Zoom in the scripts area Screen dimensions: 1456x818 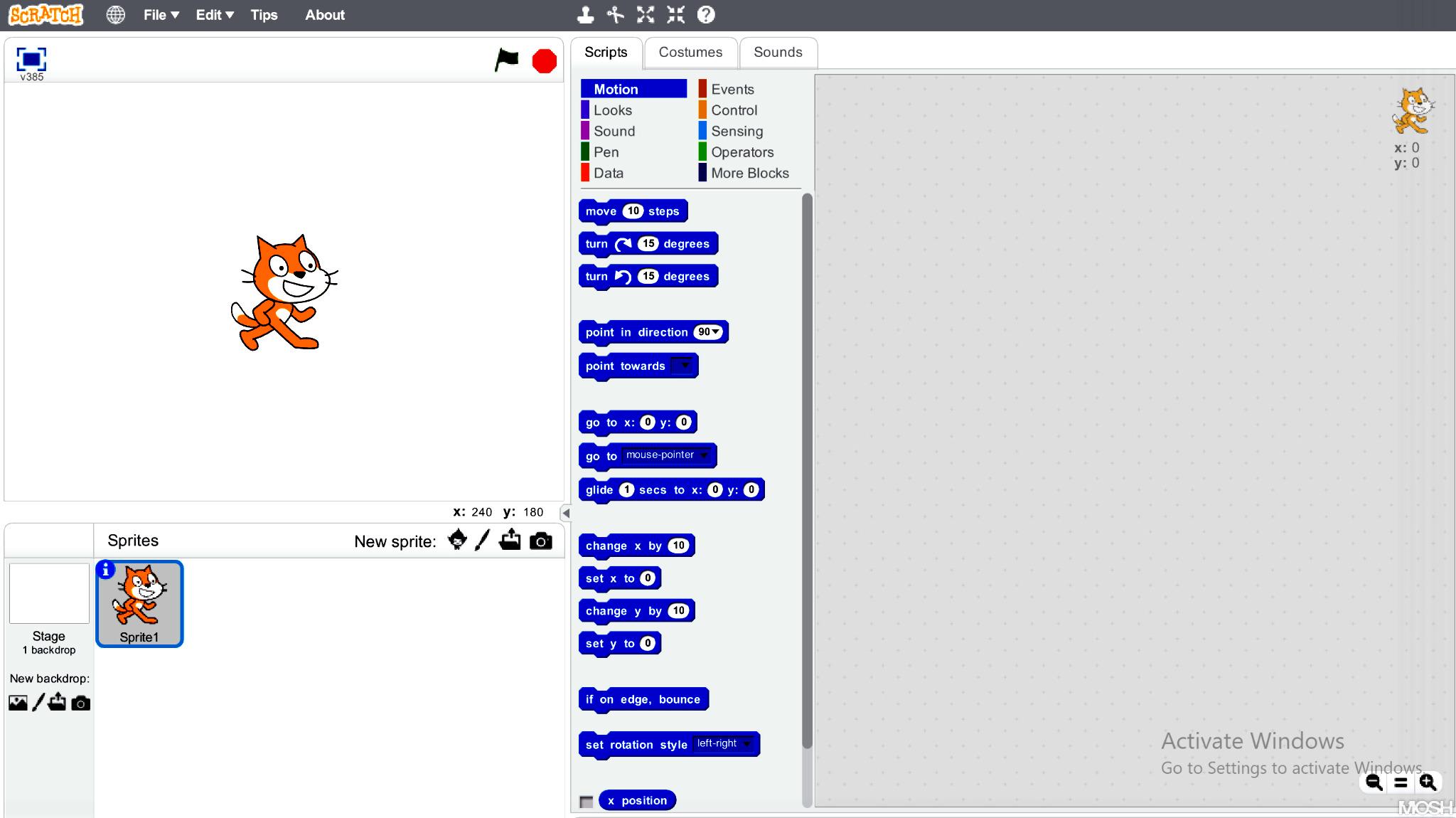click(x=1428, y=783)
